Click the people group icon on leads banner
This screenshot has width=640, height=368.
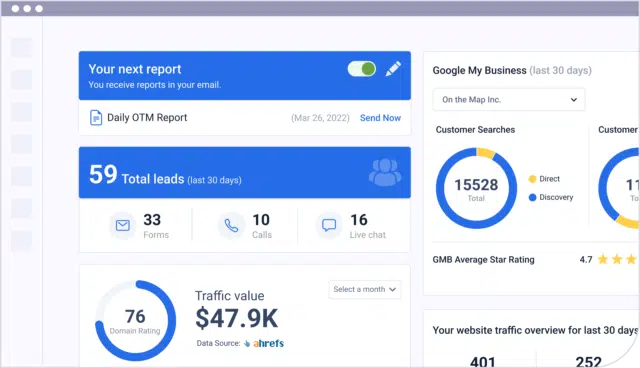[x=385, y=172]
